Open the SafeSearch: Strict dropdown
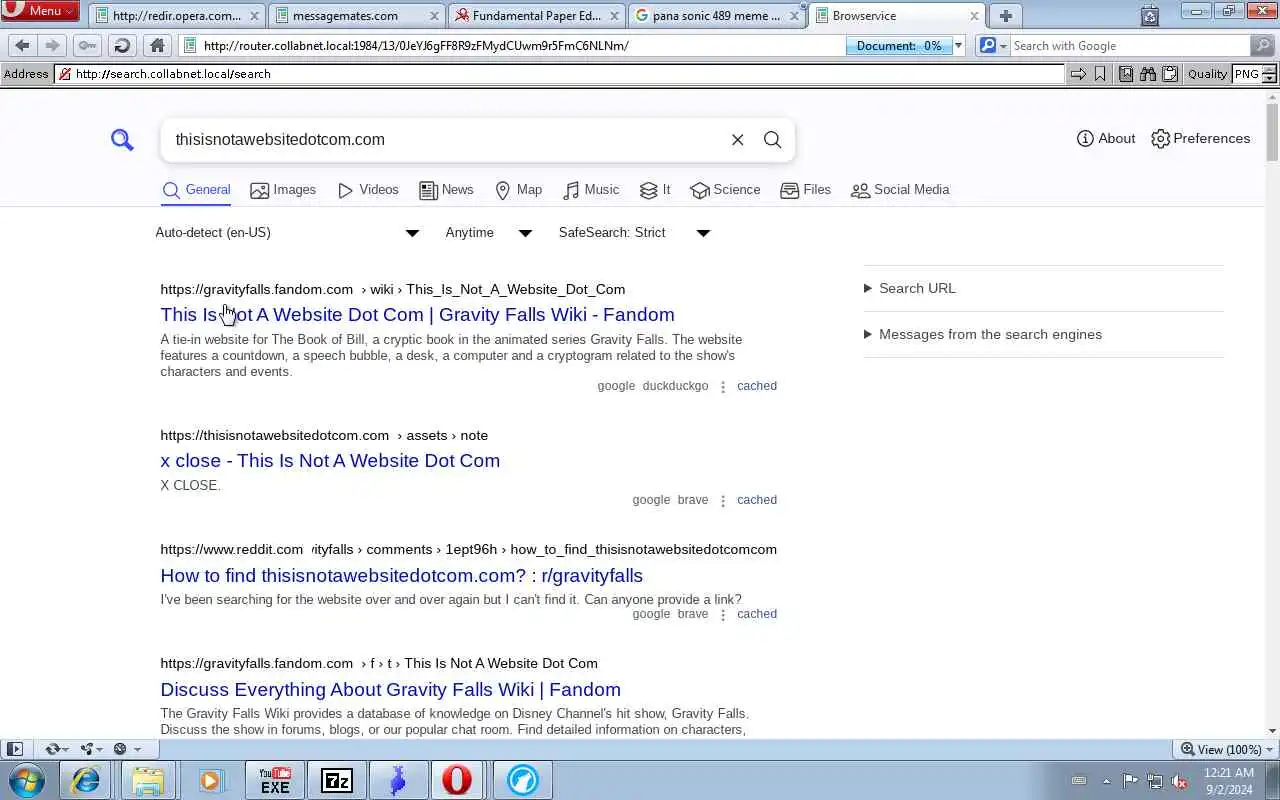Screen dimensions: 1280x800 [634, 233]
